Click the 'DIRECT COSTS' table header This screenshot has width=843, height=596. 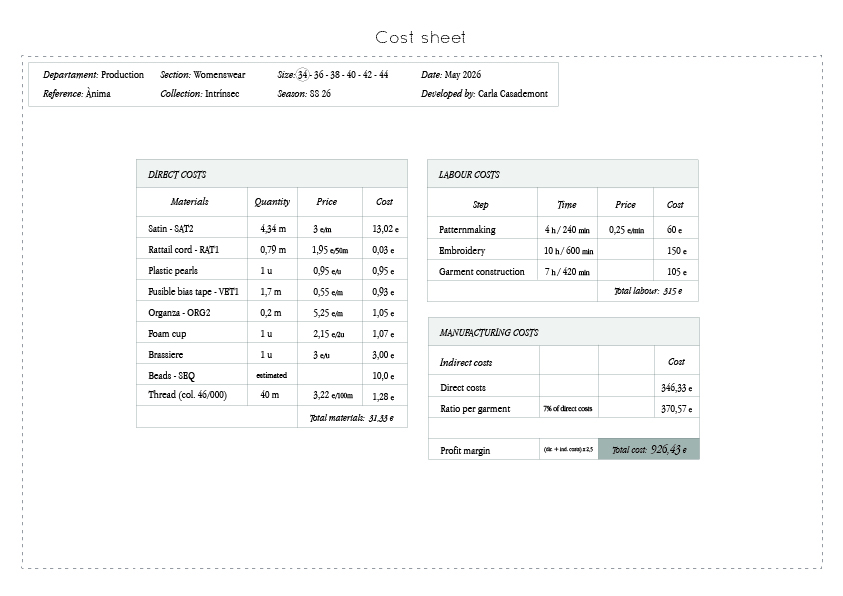tap(272, 174)
